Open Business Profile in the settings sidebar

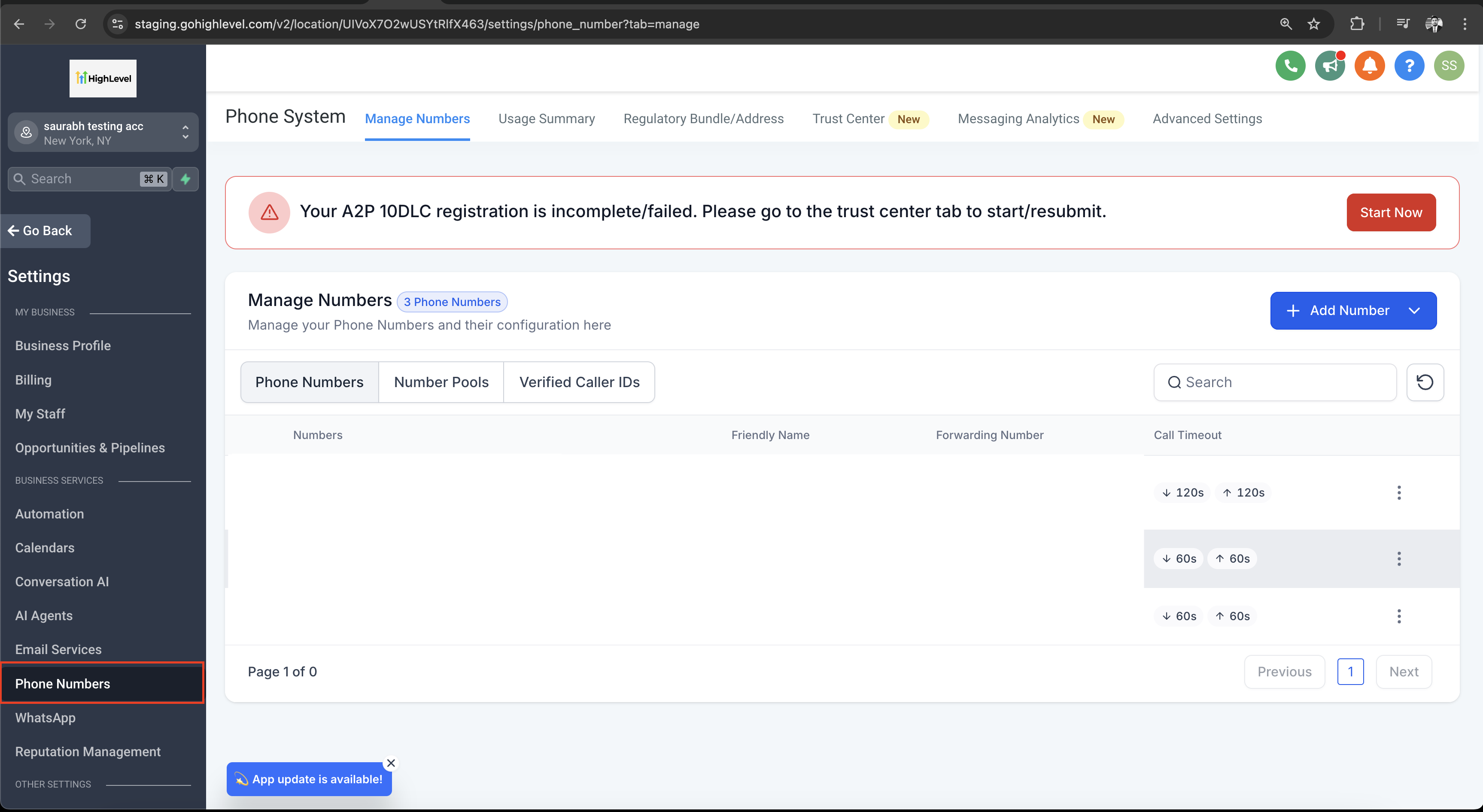(63, 345)
